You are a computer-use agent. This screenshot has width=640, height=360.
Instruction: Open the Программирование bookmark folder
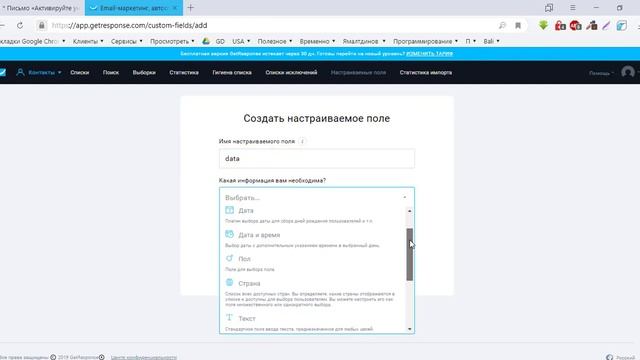click(x=425, y=41)
